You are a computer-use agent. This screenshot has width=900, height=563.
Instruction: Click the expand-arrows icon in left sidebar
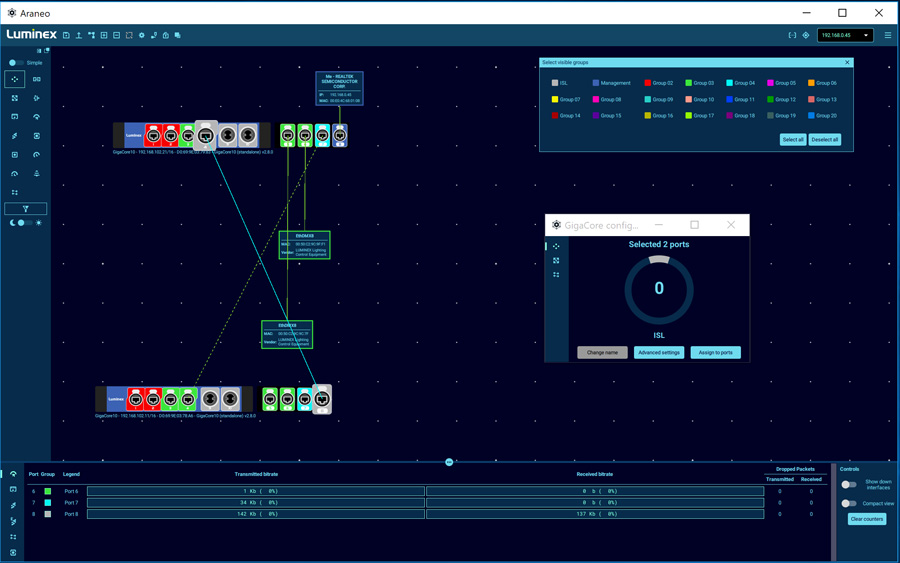[15, 98]
